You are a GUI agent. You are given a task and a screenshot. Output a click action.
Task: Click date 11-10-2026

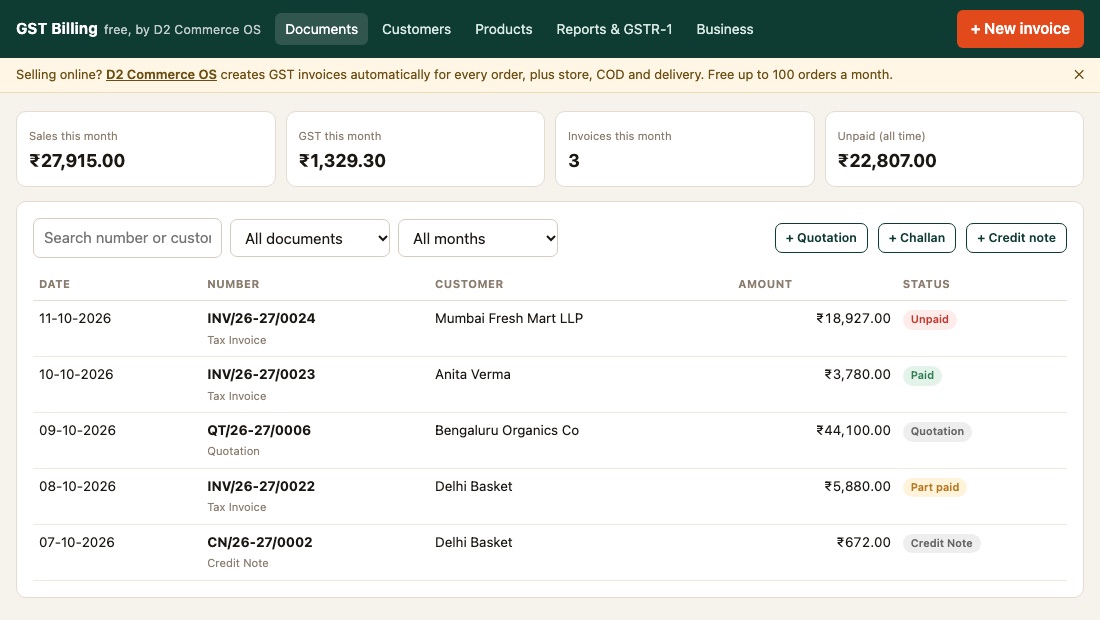[x=75, y=318]
